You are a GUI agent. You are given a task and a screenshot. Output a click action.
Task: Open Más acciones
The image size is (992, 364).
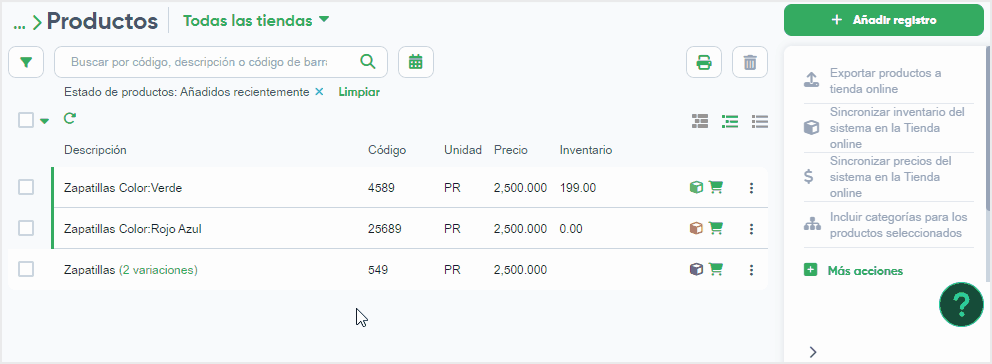865,271
